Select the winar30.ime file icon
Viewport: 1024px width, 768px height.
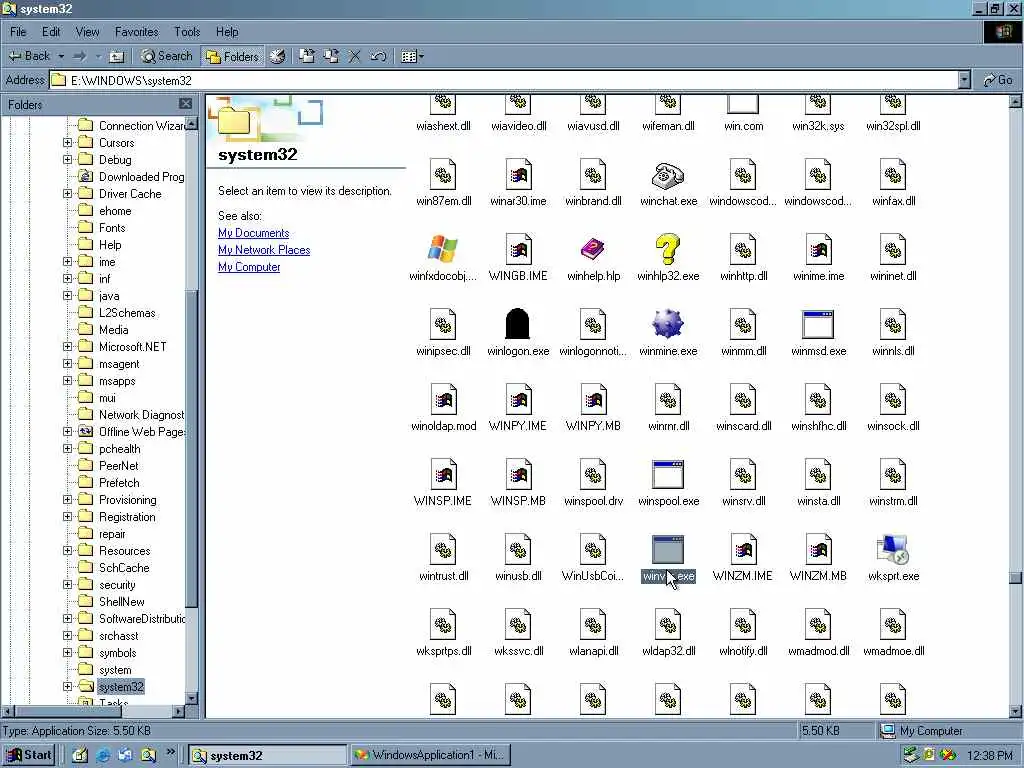click(518, 175)
